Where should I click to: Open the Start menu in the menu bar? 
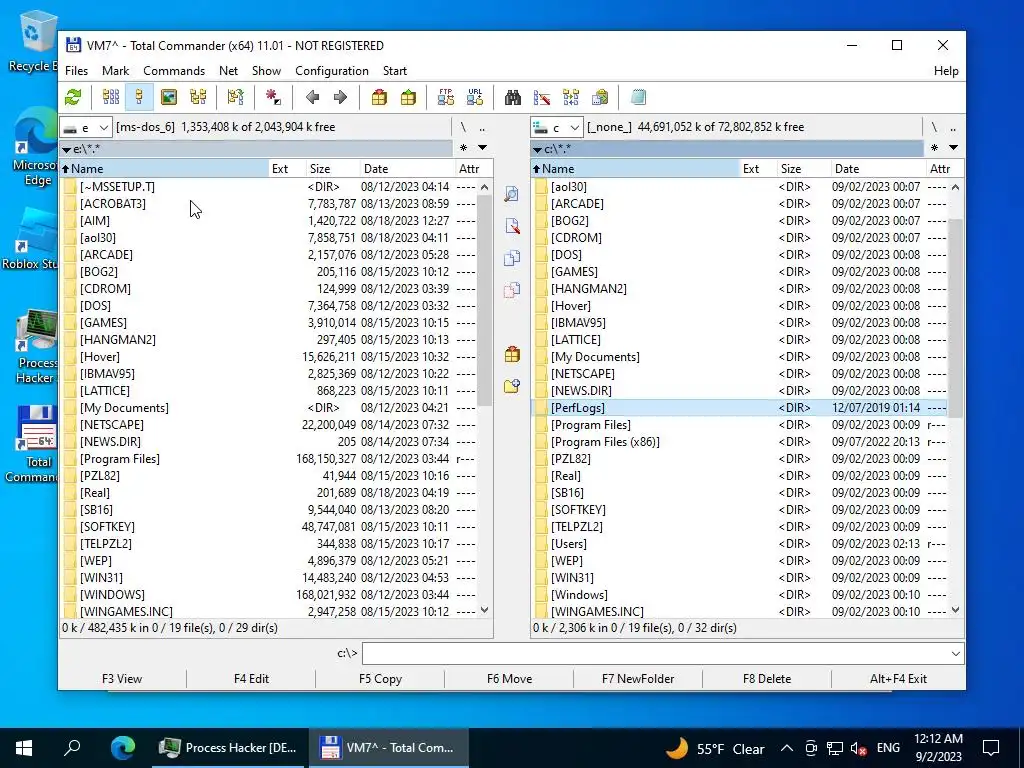coord(394,71)
